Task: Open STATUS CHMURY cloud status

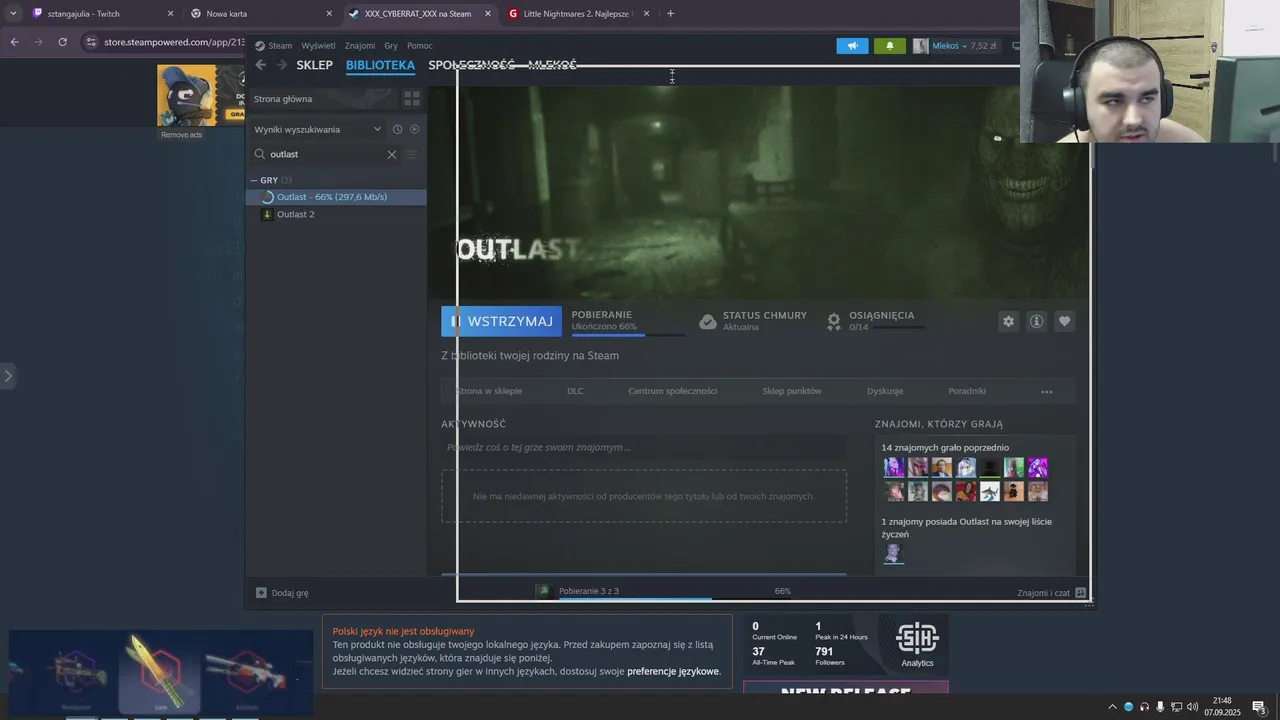Action: tap(753, 320)
